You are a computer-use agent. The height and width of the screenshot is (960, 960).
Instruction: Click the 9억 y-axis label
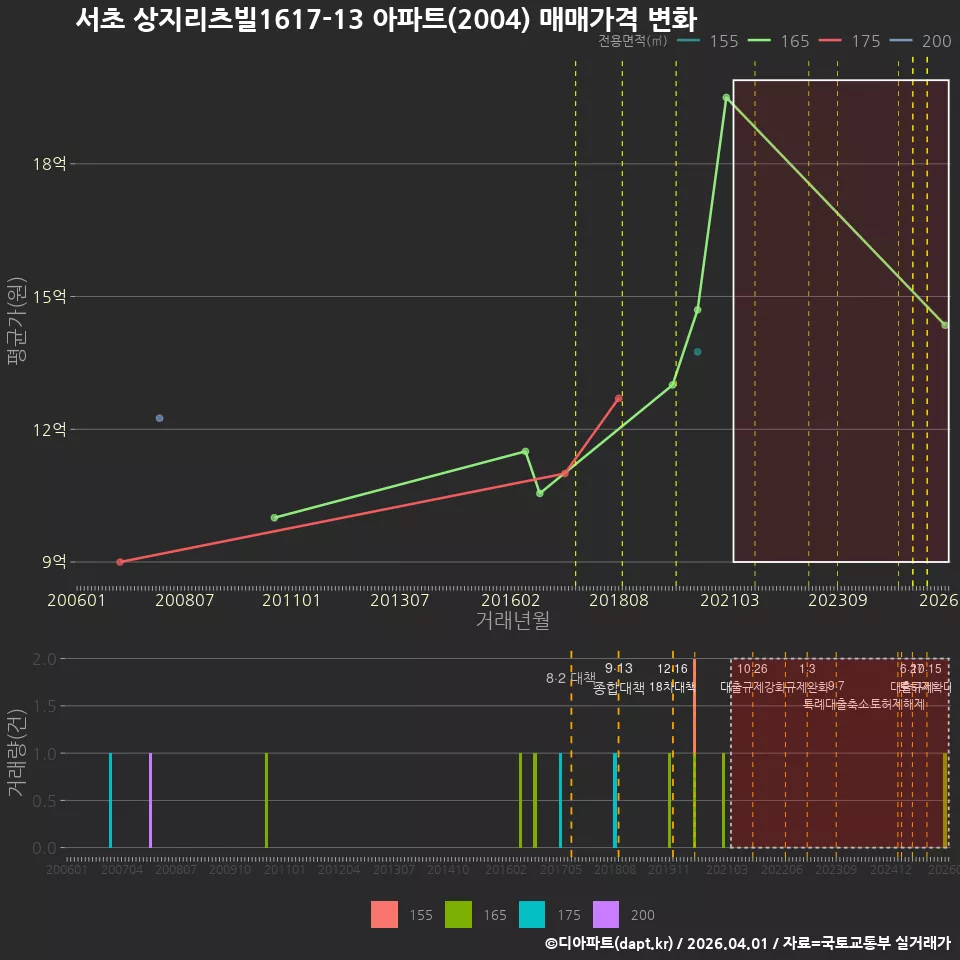(x=54, y=561)
